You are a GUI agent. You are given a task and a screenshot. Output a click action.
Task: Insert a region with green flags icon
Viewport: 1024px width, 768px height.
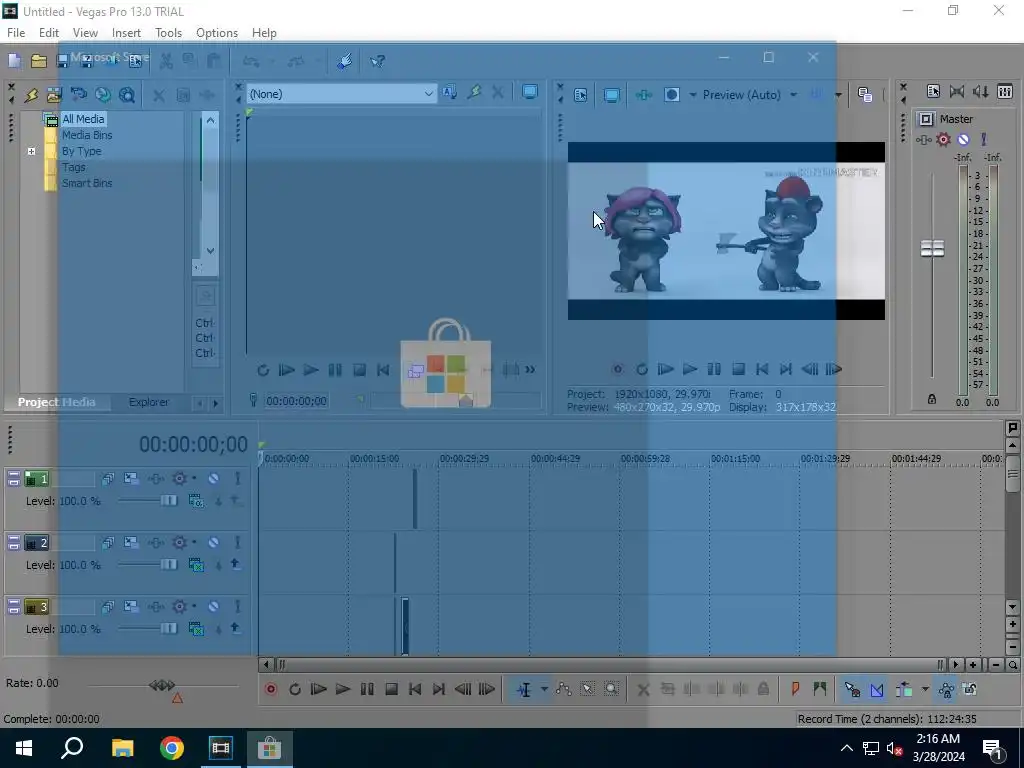coord(820,689)
